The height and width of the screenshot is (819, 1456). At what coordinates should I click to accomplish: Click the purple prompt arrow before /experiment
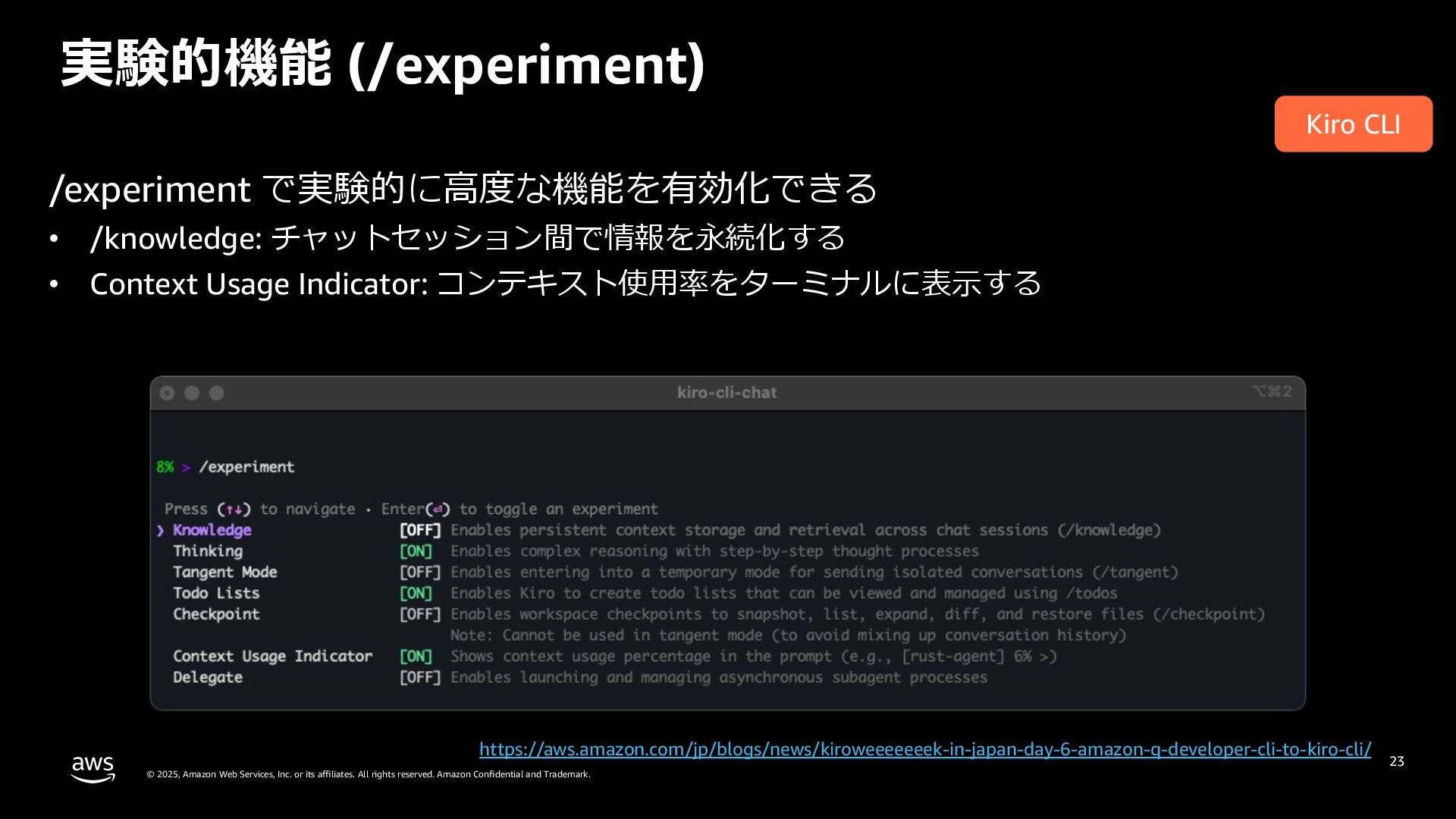186,468
